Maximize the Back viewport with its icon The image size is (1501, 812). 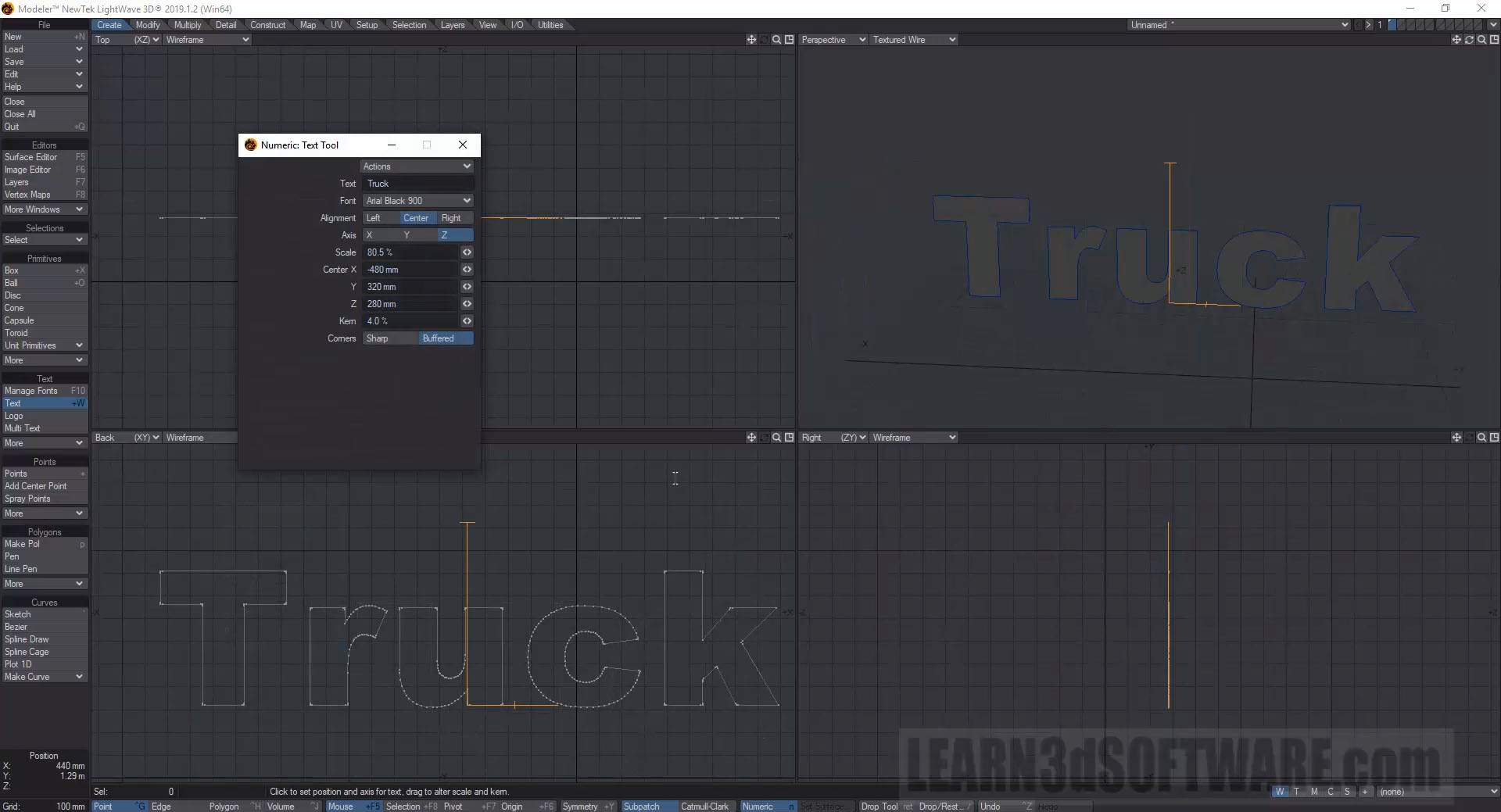[789, 438]
